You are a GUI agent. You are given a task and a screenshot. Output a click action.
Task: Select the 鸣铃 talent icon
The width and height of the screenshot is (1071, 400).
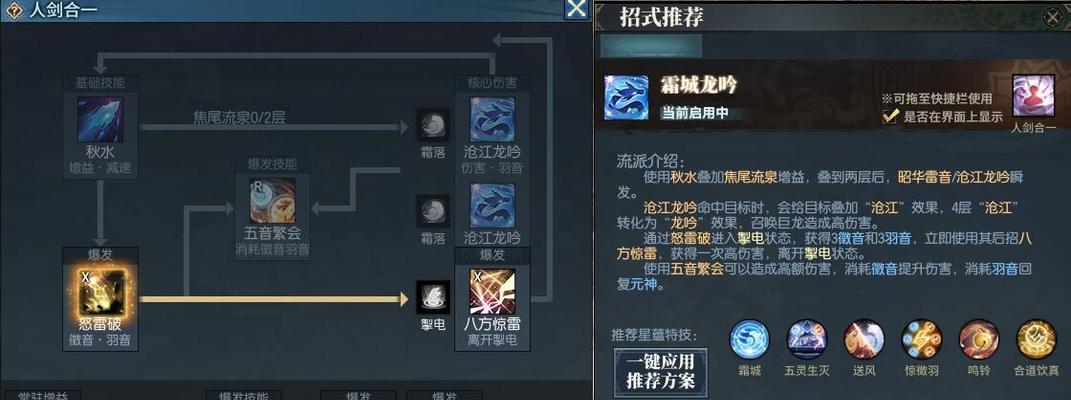979,340
